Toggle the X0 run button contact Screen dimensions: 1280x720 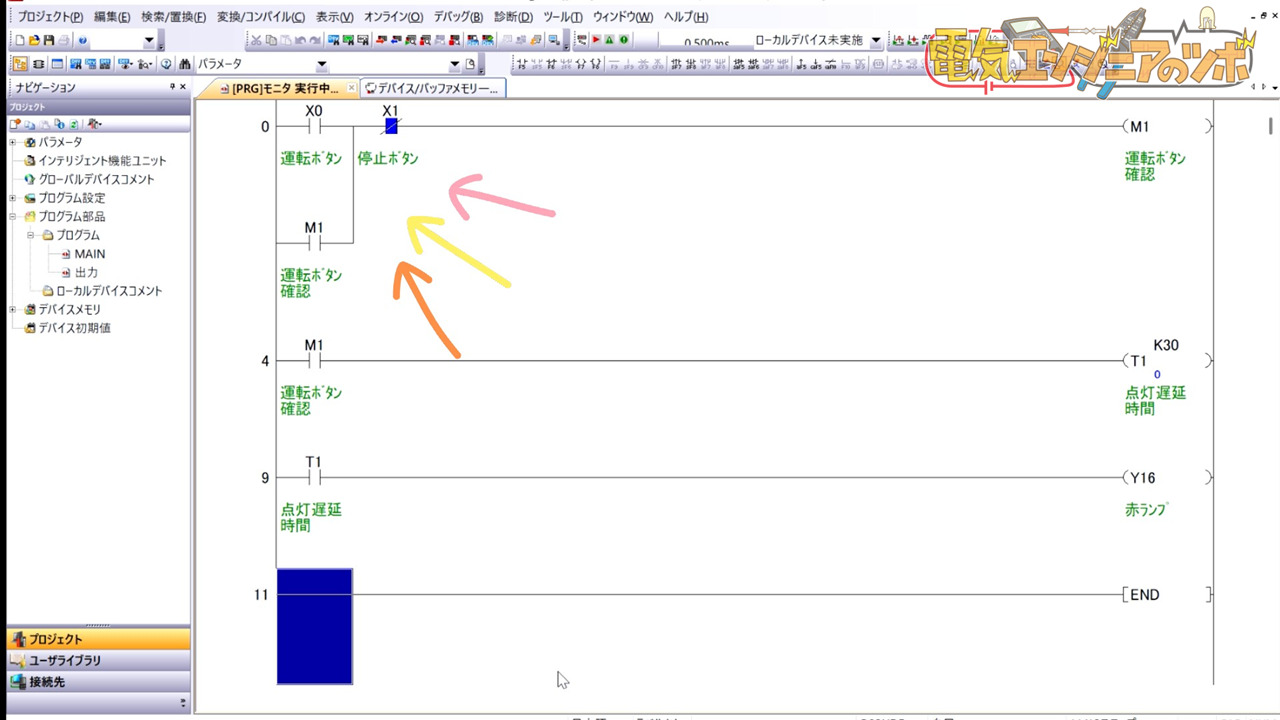(314, 126)
